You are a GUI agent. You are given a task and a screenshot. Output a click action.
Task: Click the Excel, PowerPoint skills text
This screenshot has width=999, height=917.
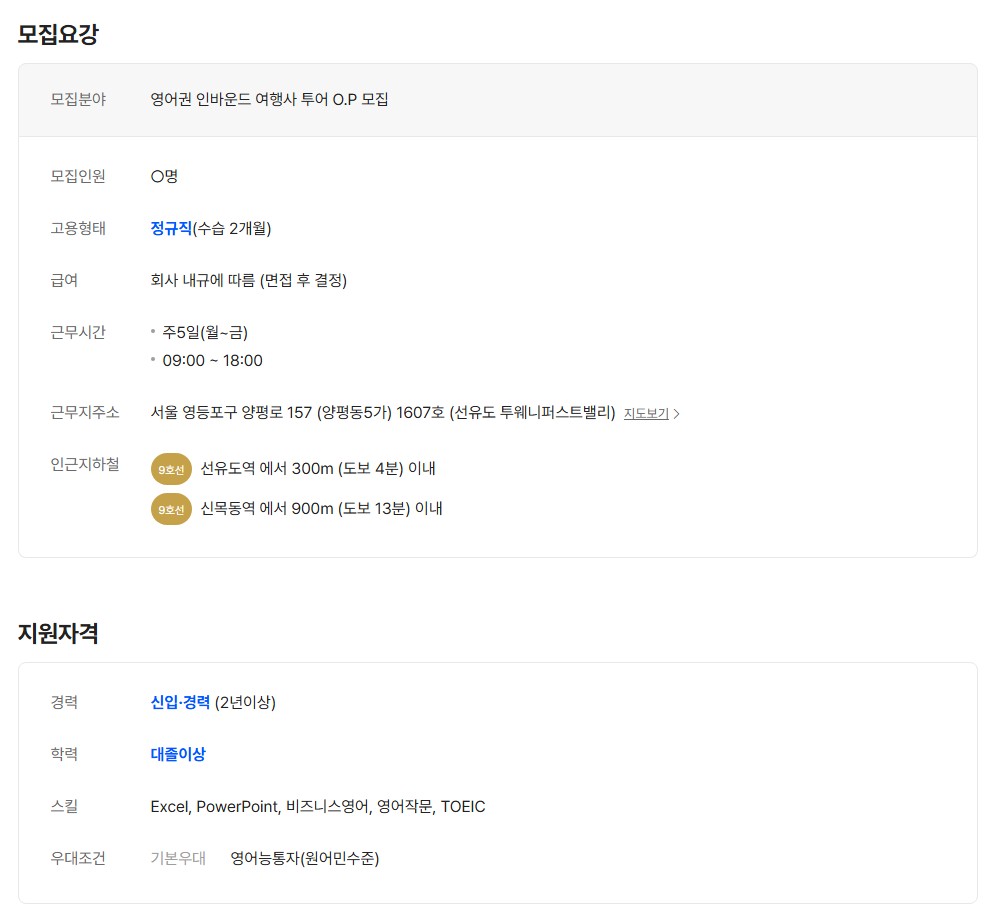tap(317, 806)
